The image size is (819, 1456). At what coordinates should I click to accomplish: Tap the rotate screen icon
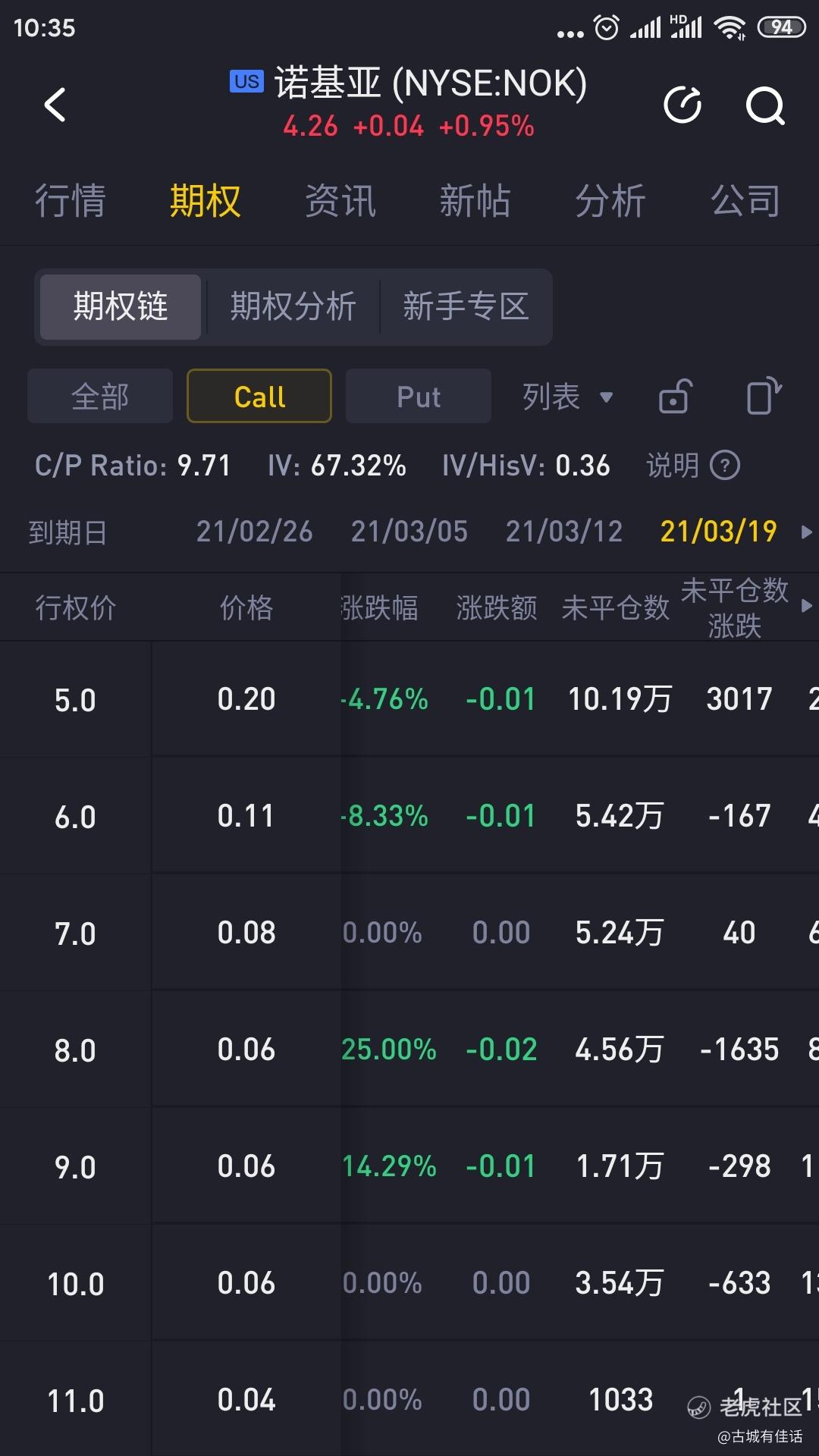point(764,396)
